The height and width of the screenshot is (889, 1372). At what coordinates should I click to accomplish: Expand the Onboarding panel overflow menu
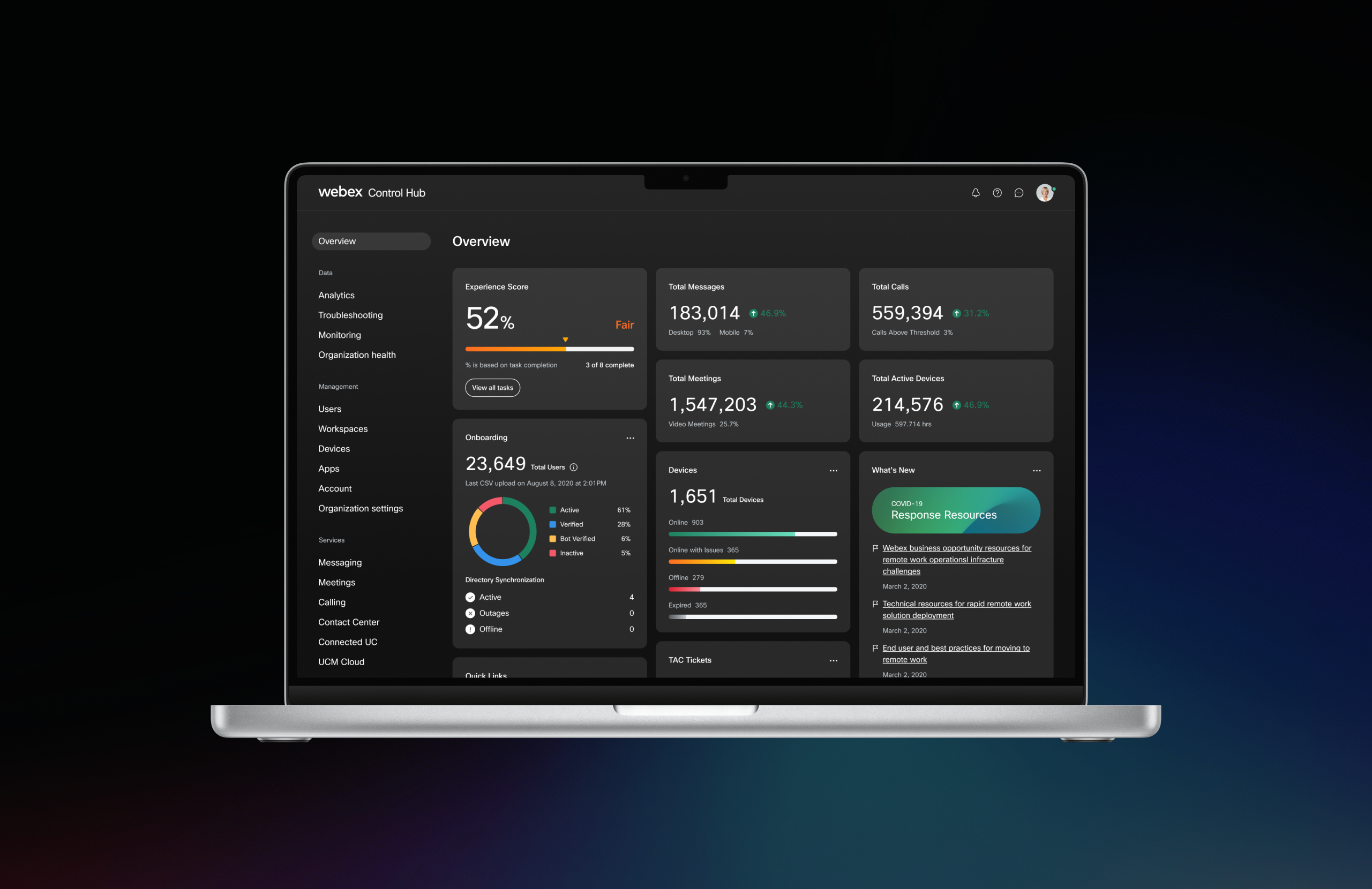tap(630, 437)
